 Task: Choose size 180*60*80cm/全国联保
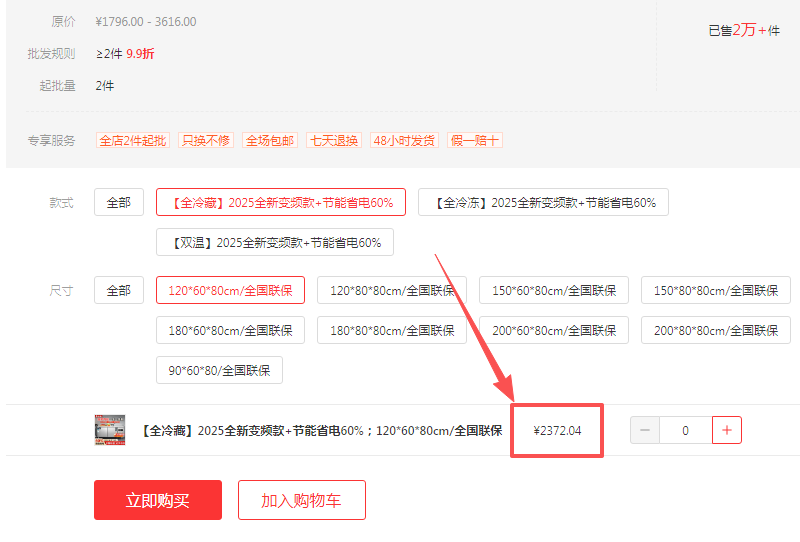tap(230, 330)
